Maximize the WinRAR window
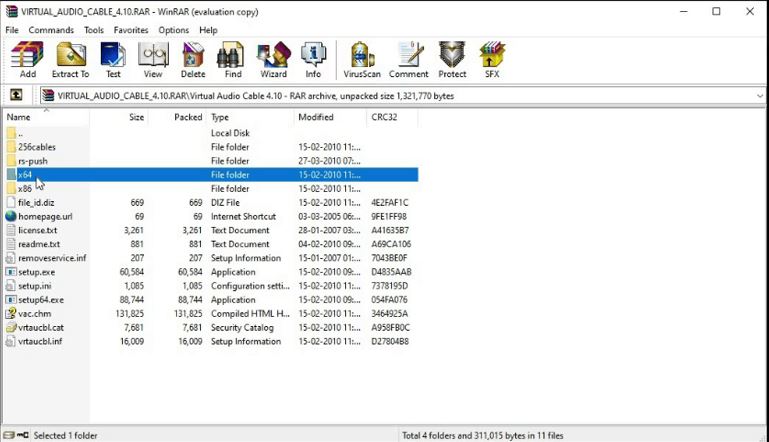Screen dimensions: 769x442 (x=717, y=11)
